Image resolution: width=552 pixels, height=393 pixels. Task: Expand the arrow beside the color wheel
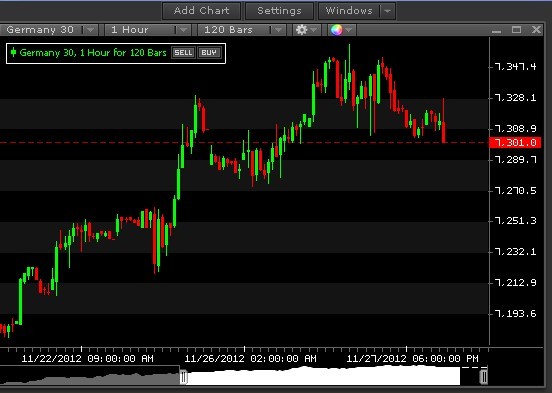click(x=349, y=30)
